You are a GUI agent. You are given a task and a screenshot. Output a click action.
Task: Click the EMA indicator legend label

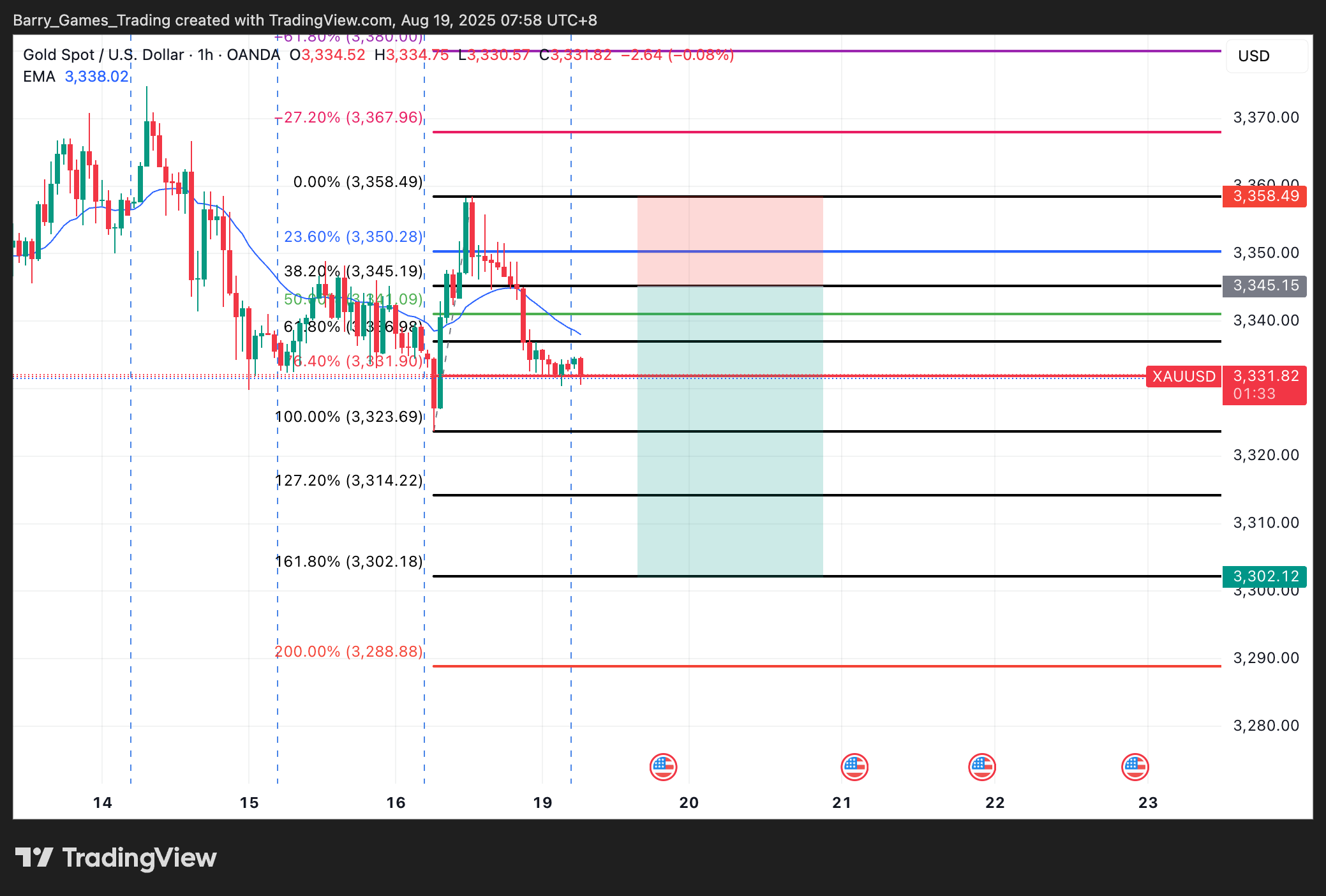coord(39,77)
